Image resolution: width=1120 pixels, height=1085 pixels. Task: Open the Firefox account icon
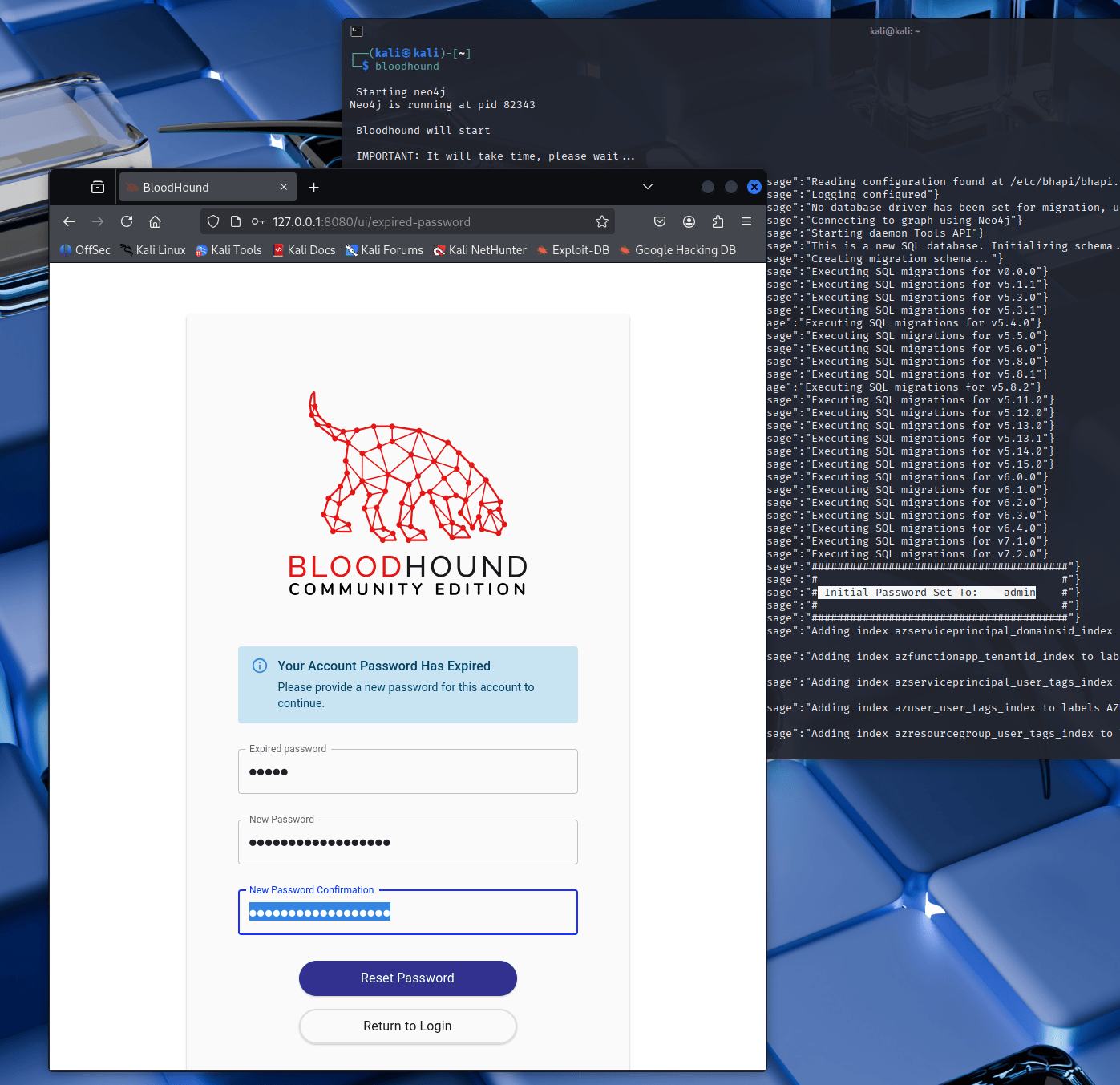689,222
